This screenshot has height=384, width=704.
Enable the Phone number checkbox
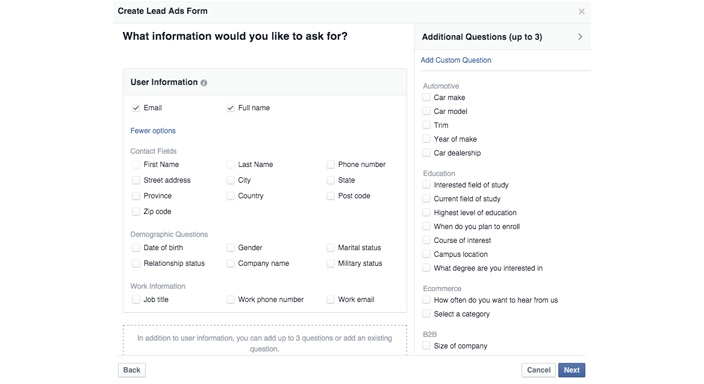[x=330, y=164]
